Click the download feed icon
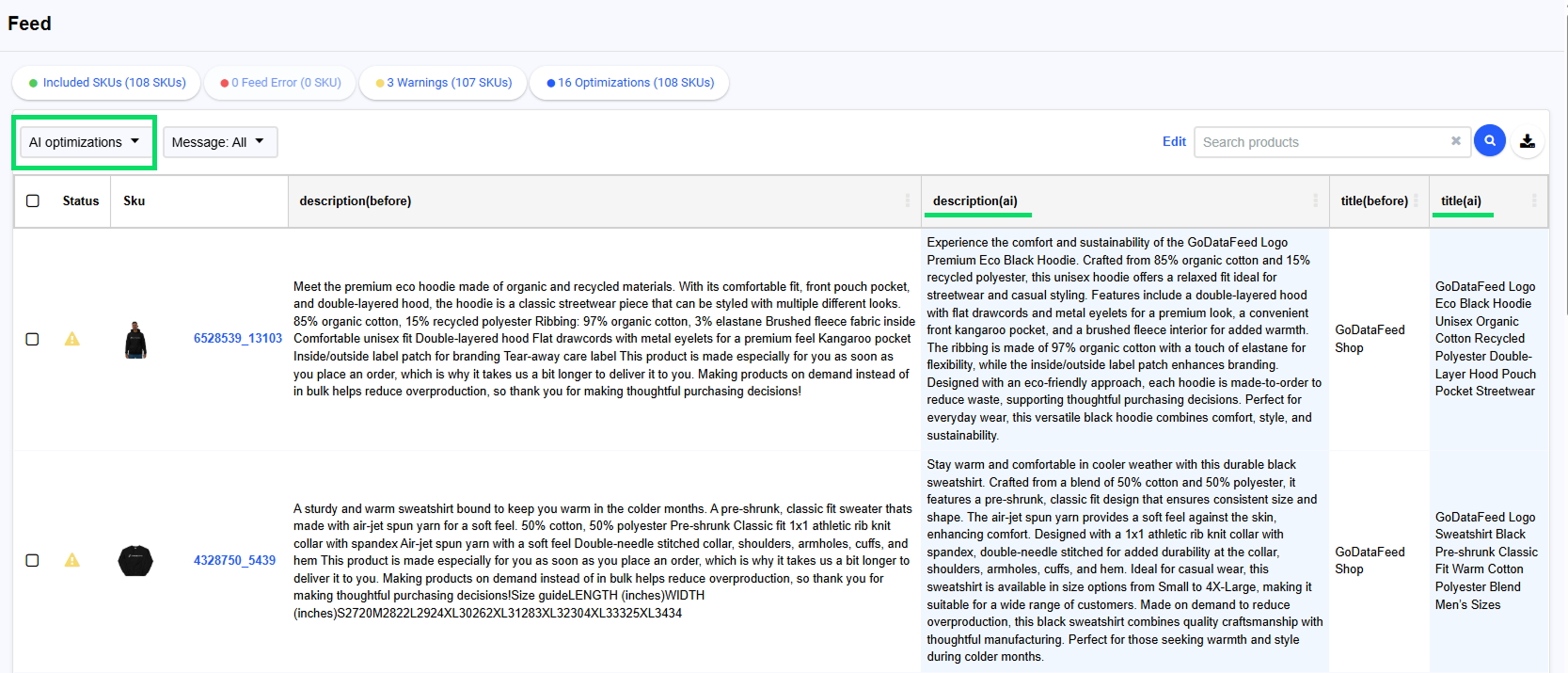Viewport: 1568px width, 673px height. 1528,141
